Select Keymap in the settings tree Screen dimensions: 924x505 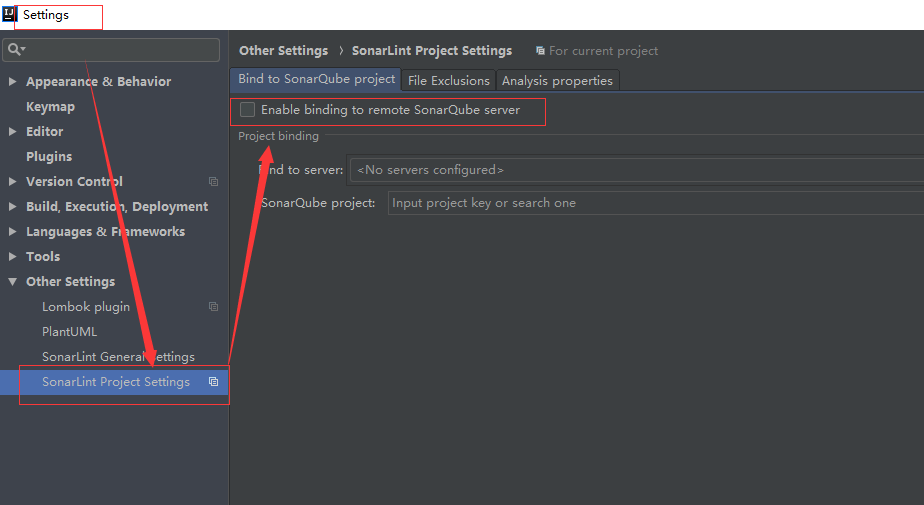[x=50, y=107]
